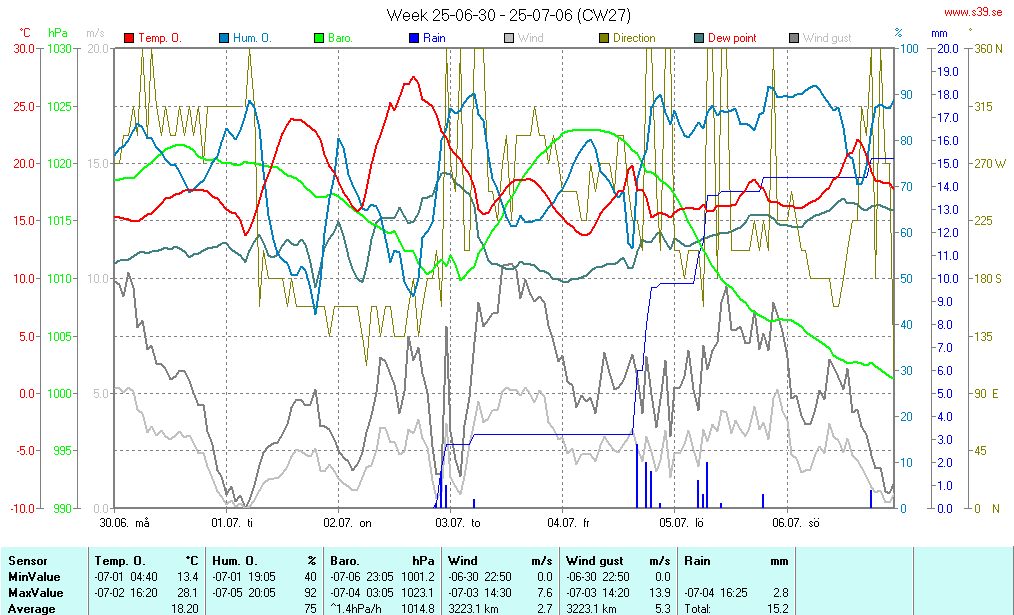Click the '01.07. ti' date label
The width and height of the screenshot is (1014, 615).
[232, 523]
